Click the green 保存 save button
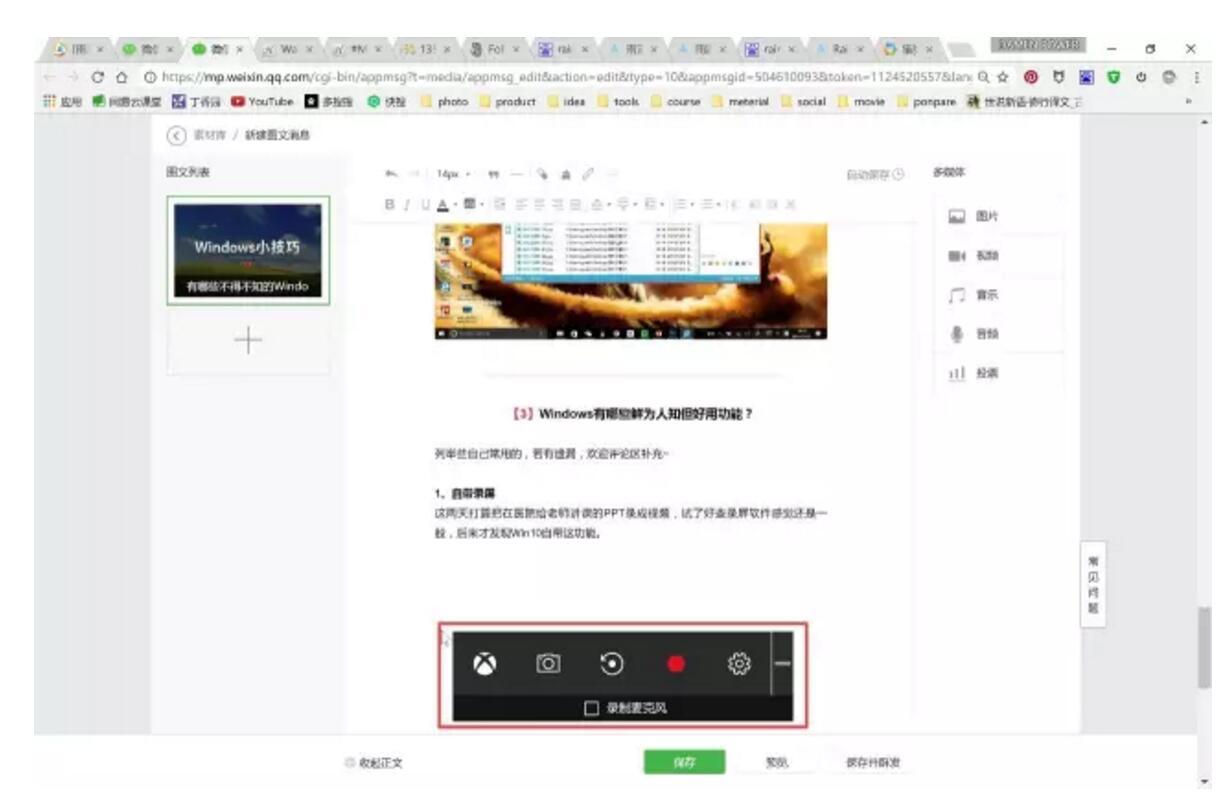This screenshot has width=1231, height=811. pyautogui.click(x=684, y=763)
